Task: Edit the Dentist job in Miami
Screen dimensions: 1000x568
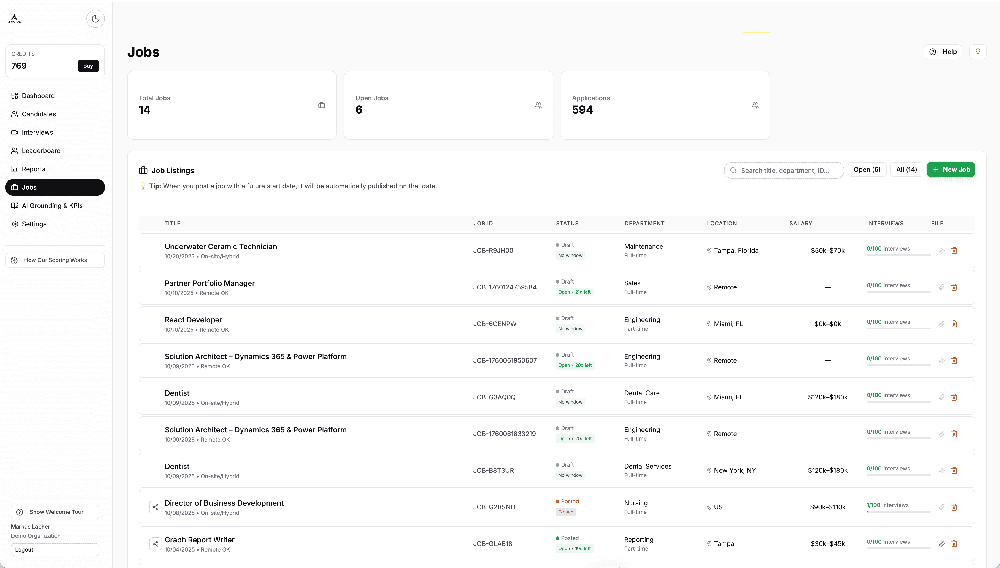Action: 941,397
